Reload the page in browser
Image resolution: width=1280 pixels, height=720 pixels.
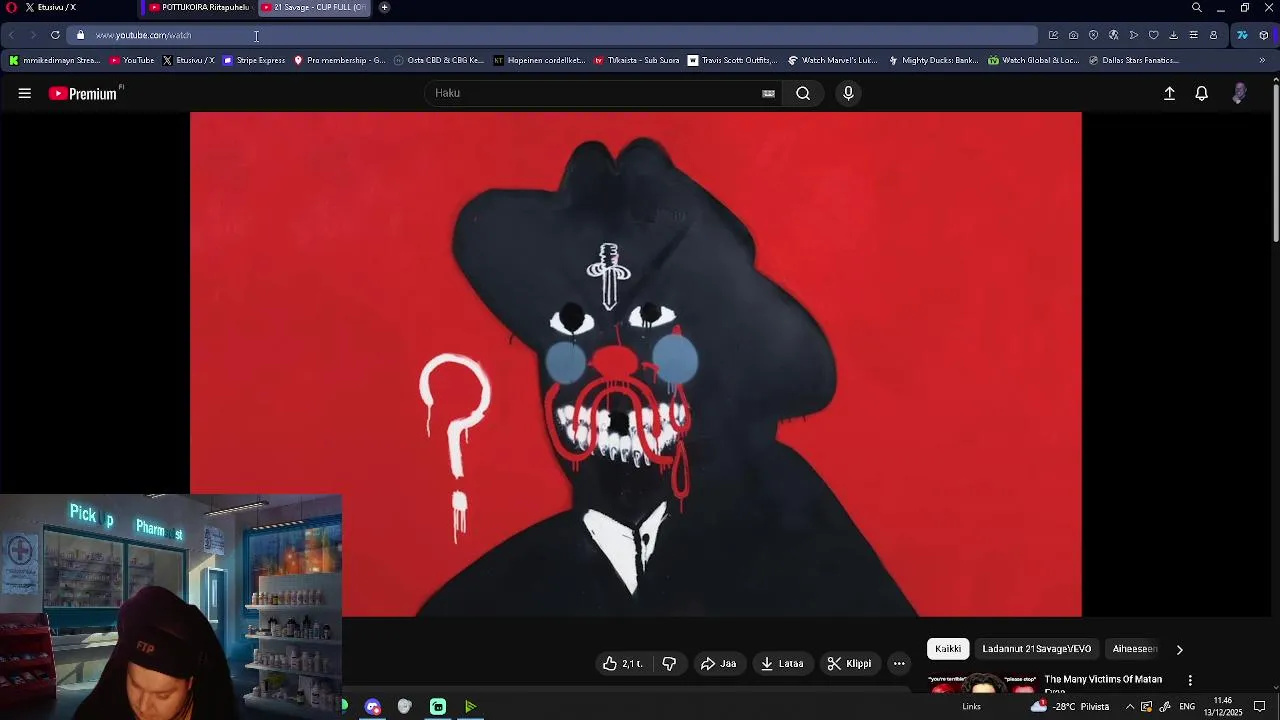(x=55, y=35)
